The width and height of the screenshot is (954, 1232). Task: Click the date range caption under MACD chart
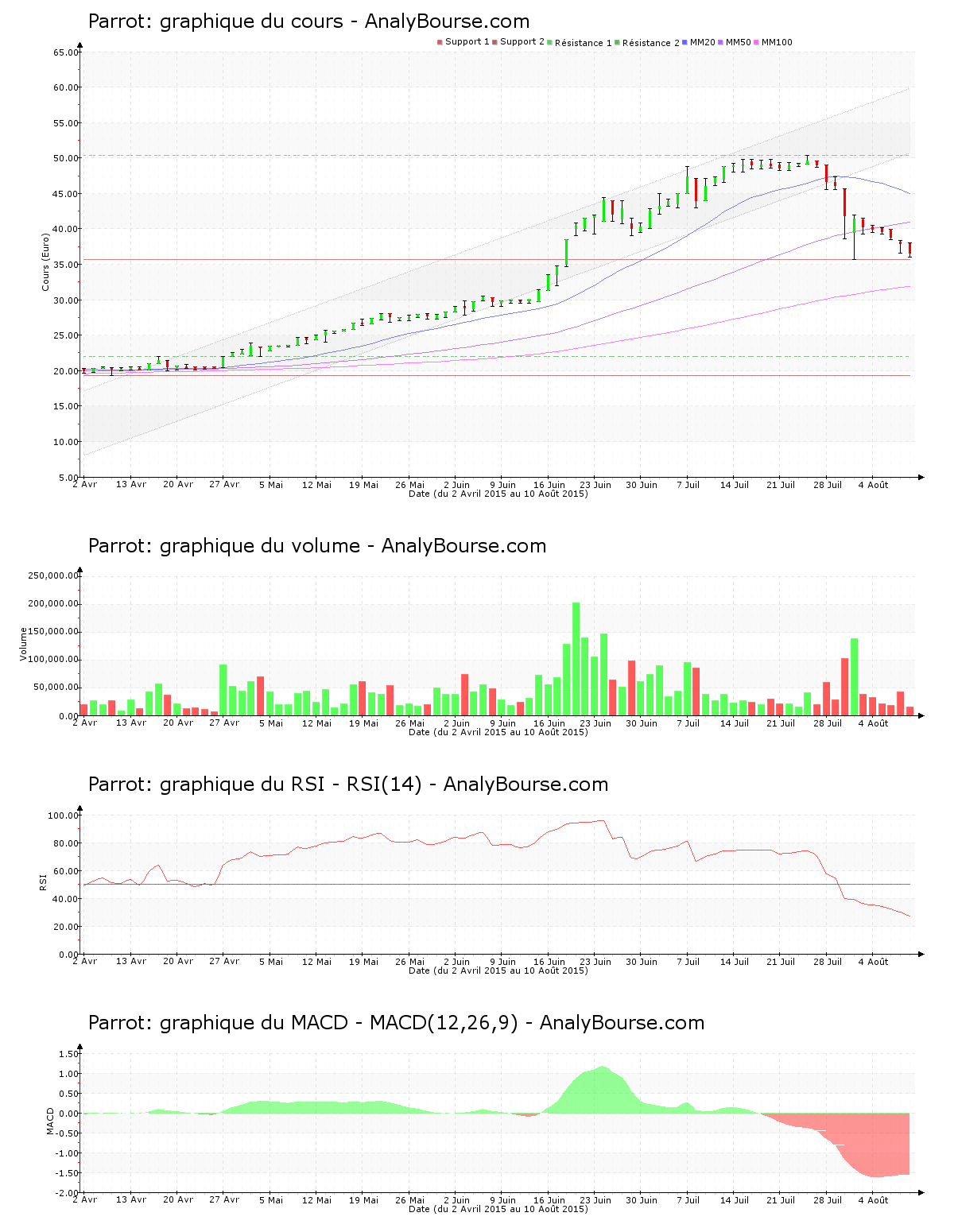(498, 1209)
